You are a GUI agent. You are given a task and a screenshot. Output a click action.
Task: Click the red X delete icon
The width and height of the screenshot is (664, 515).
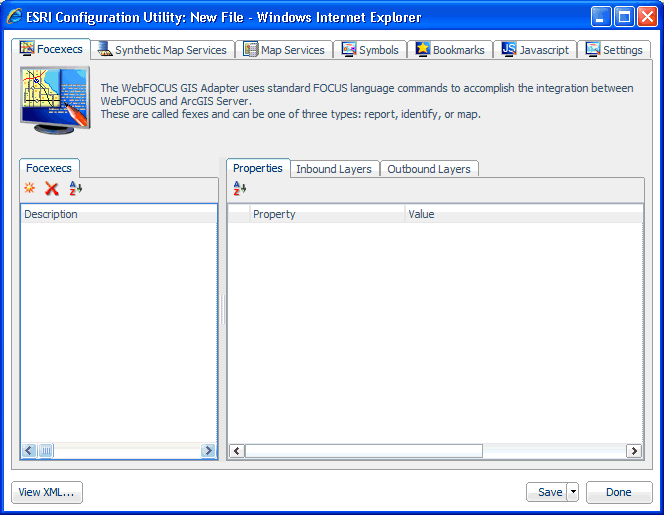pyautogui.click(x=52, y=188)
